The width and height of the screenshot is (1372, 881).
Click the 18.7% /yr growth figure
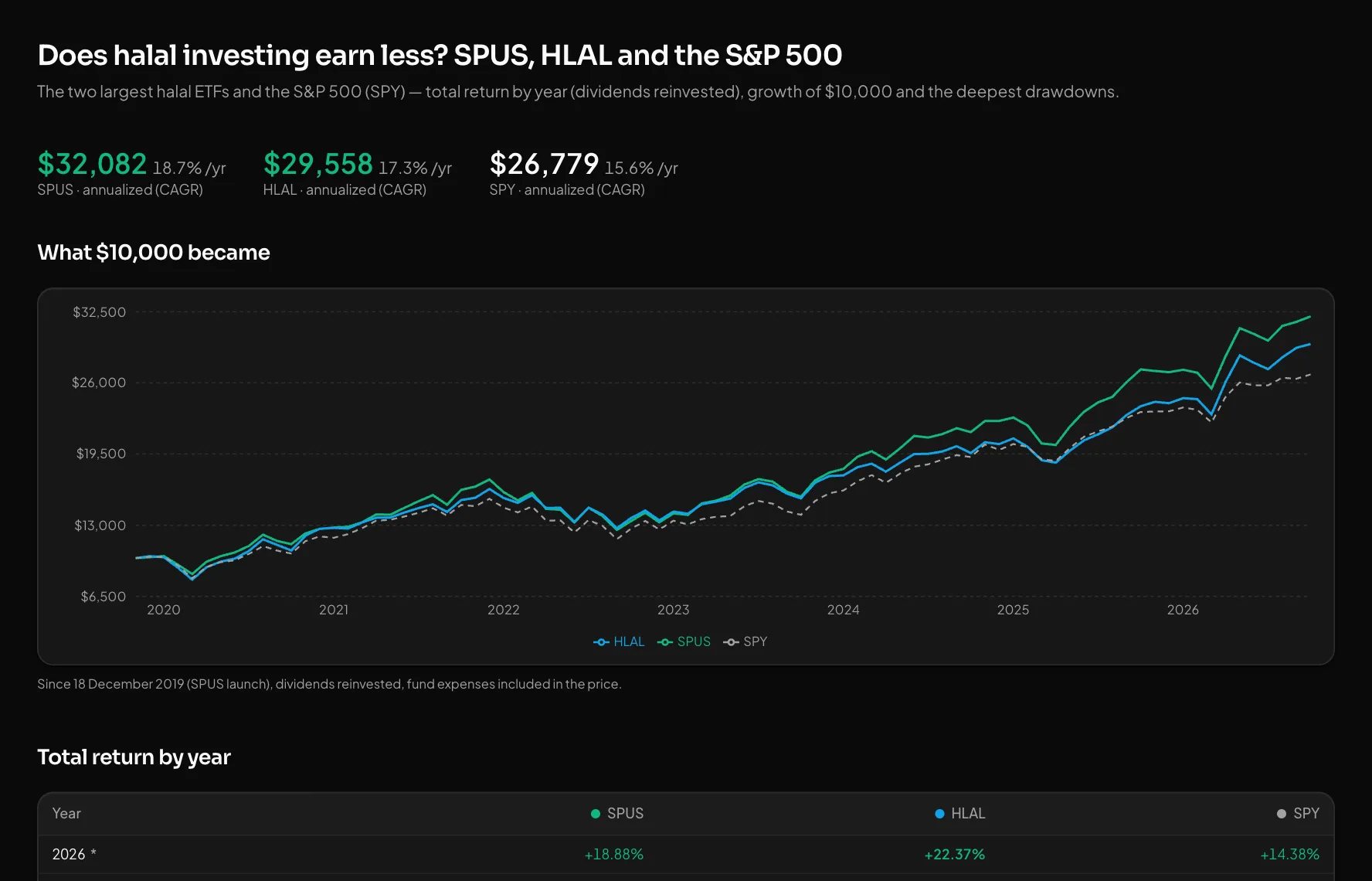189,168
